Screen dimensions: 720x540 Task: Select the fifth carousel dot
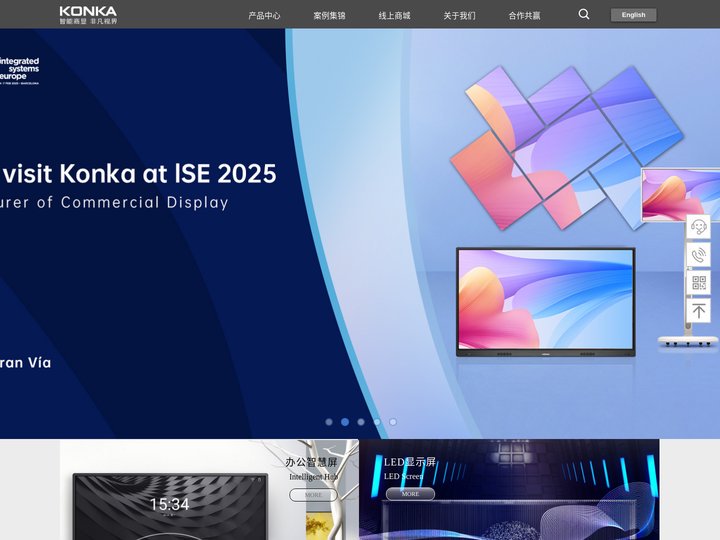pyautogui.click(x=393, y=422)
